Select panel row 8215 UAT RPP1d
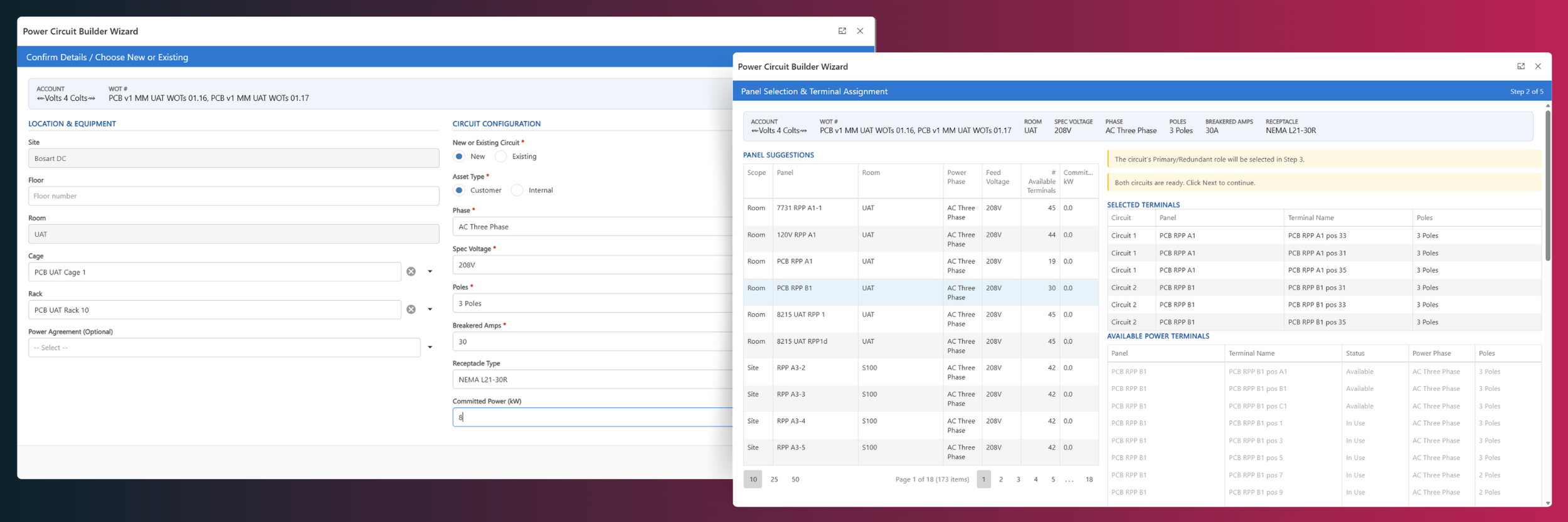The width and height of the screenshot is (1568, 522). (x=921, y=346)
